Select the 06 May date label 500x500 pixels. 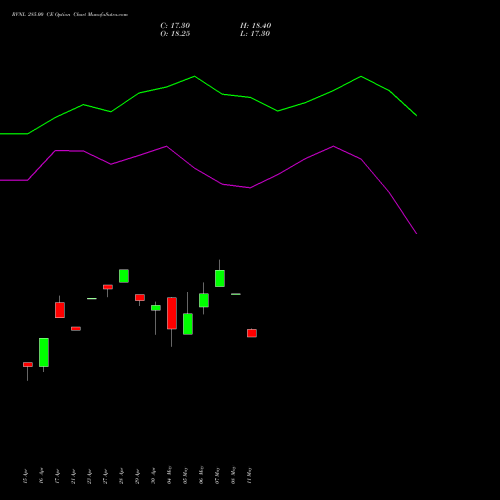(202, 475)
